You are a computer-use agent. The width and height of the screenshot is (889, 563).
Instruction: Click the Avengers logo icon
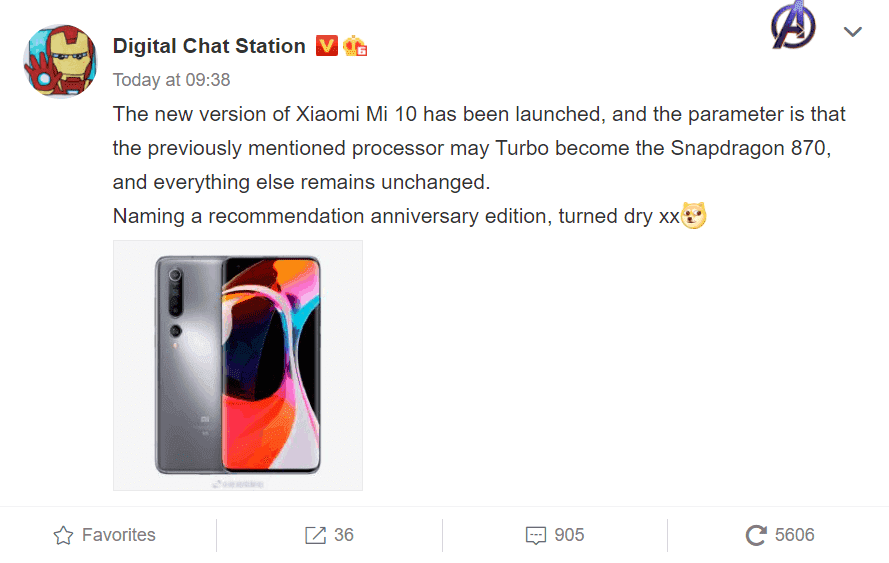(794, 27)
